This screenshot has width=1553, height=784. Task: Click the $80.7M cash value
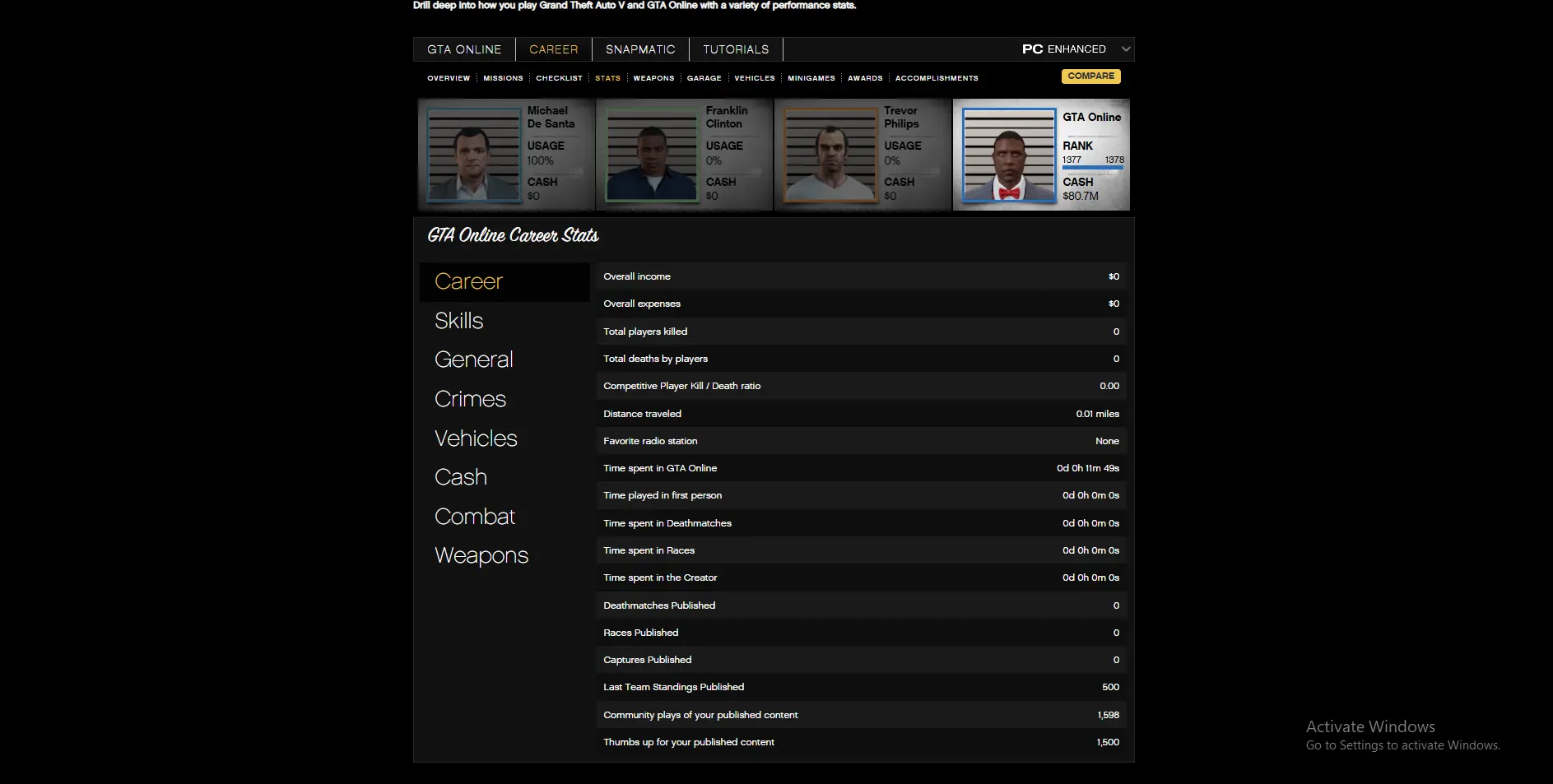(1081, 197)
